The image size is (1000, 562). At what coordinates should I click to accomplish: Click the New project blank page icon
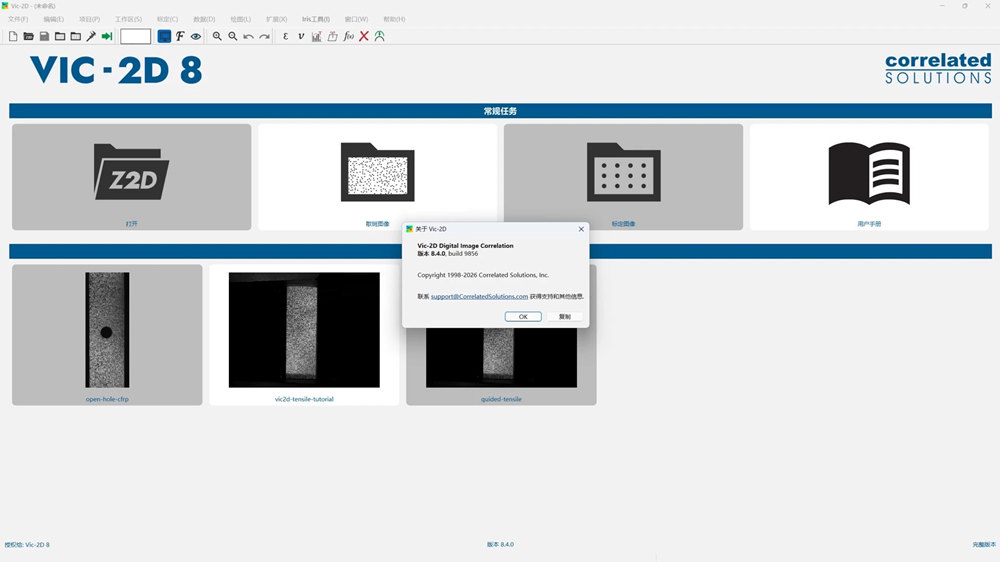point(13,36)
